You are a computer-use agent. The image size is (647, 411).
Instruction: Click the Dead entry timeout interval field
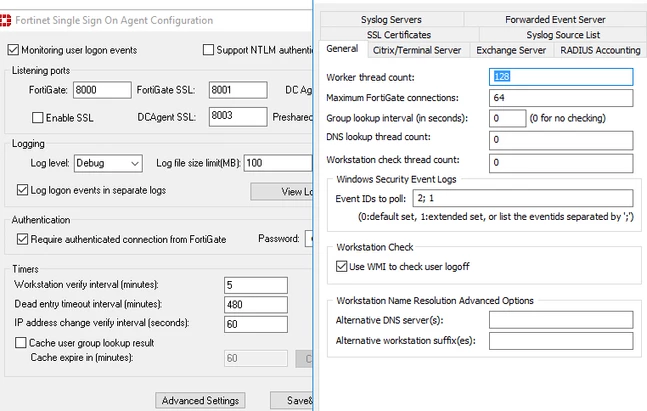(256, 305)
